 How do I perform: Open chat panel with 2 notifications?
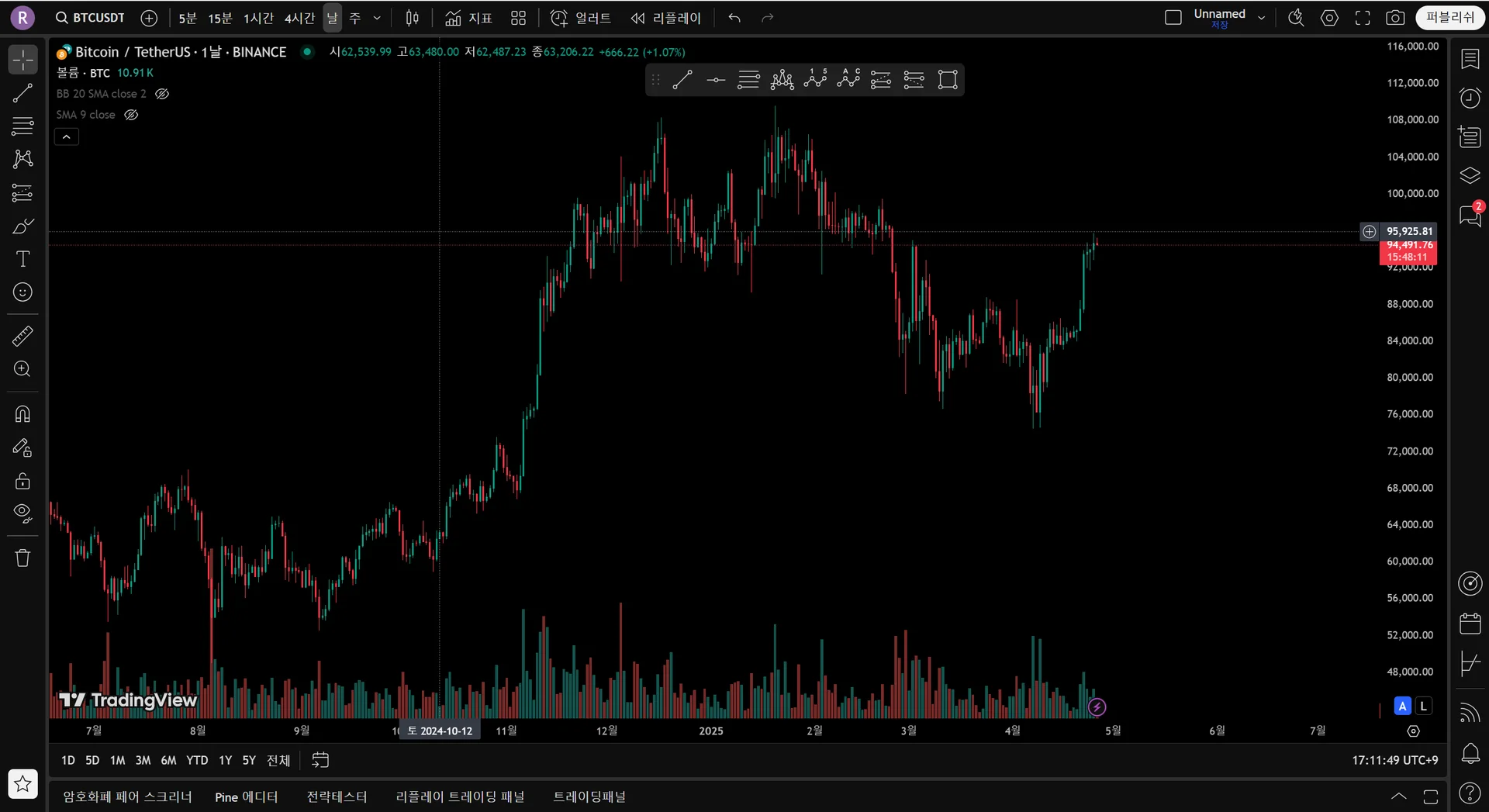(x=1470, y=215)
